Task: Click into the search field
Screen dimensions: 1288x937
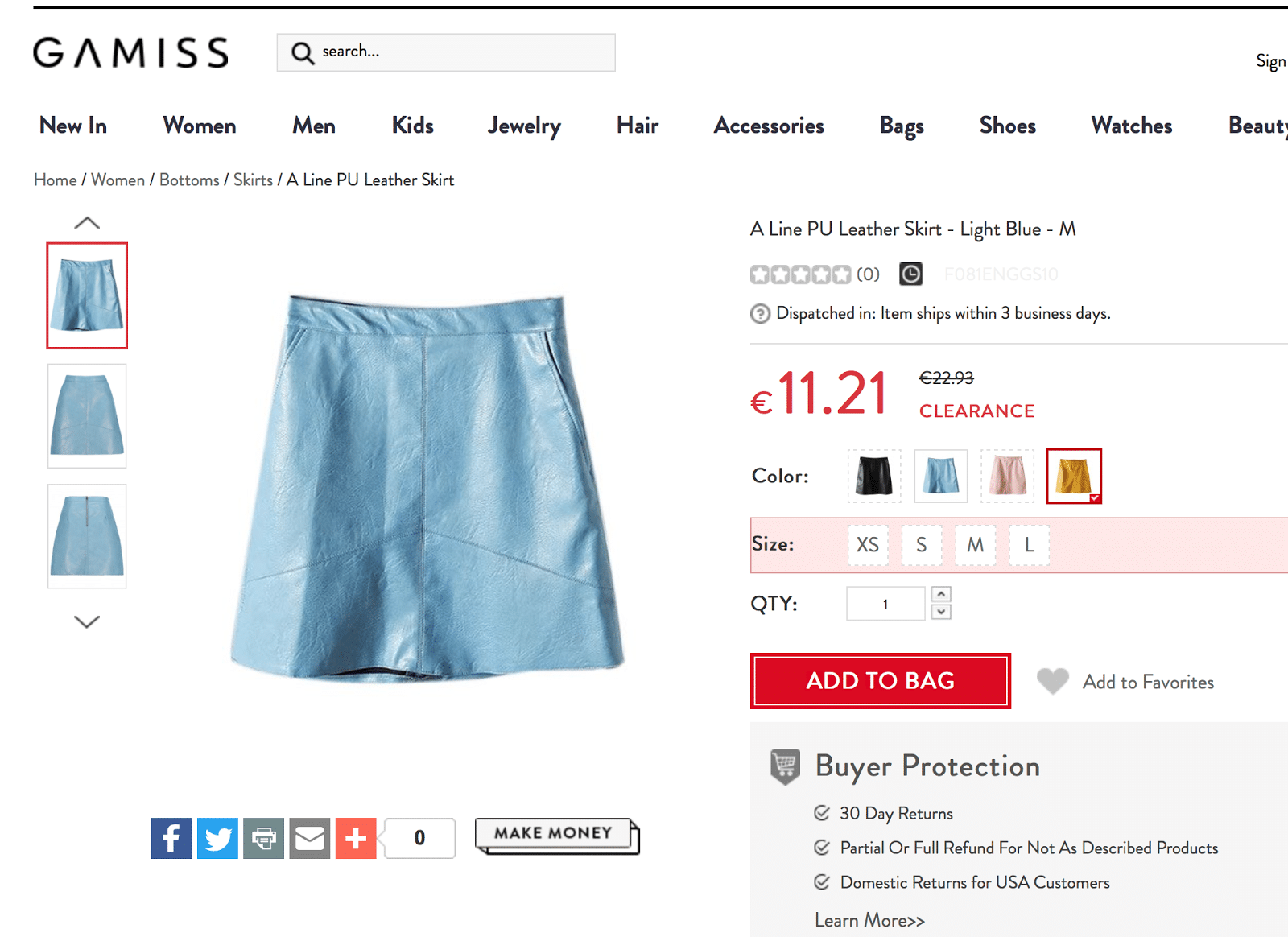Action: [x=446, y=52]
